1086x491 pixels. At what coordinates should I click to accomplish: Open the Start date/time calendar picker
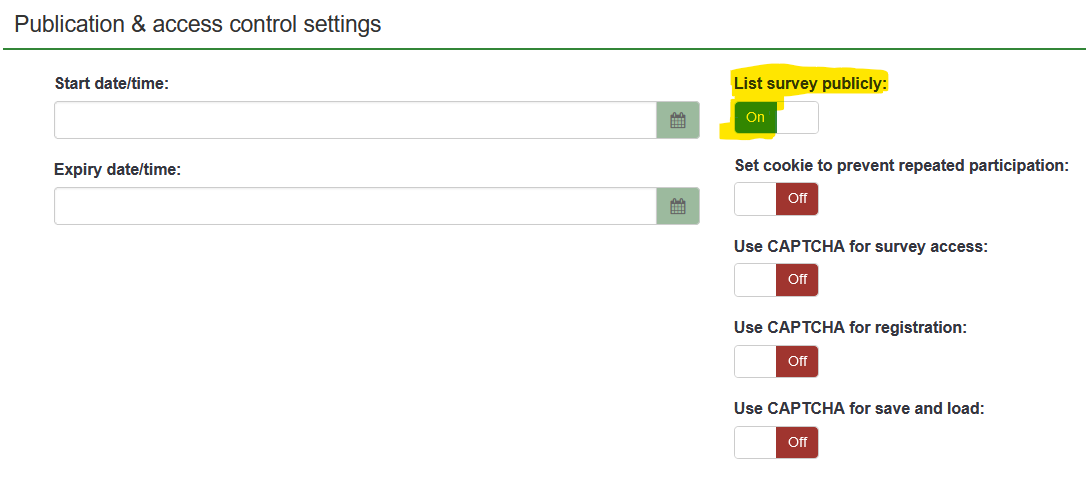point(678,121)
